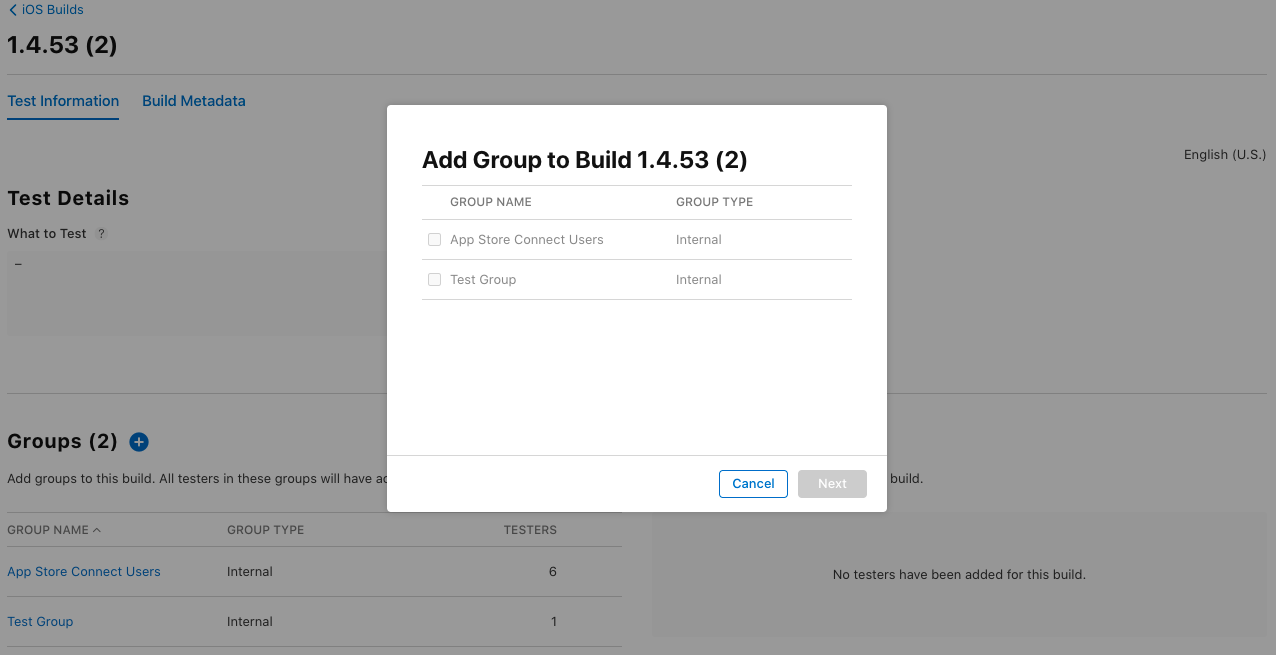Click the Testers column header

point(530,530)
